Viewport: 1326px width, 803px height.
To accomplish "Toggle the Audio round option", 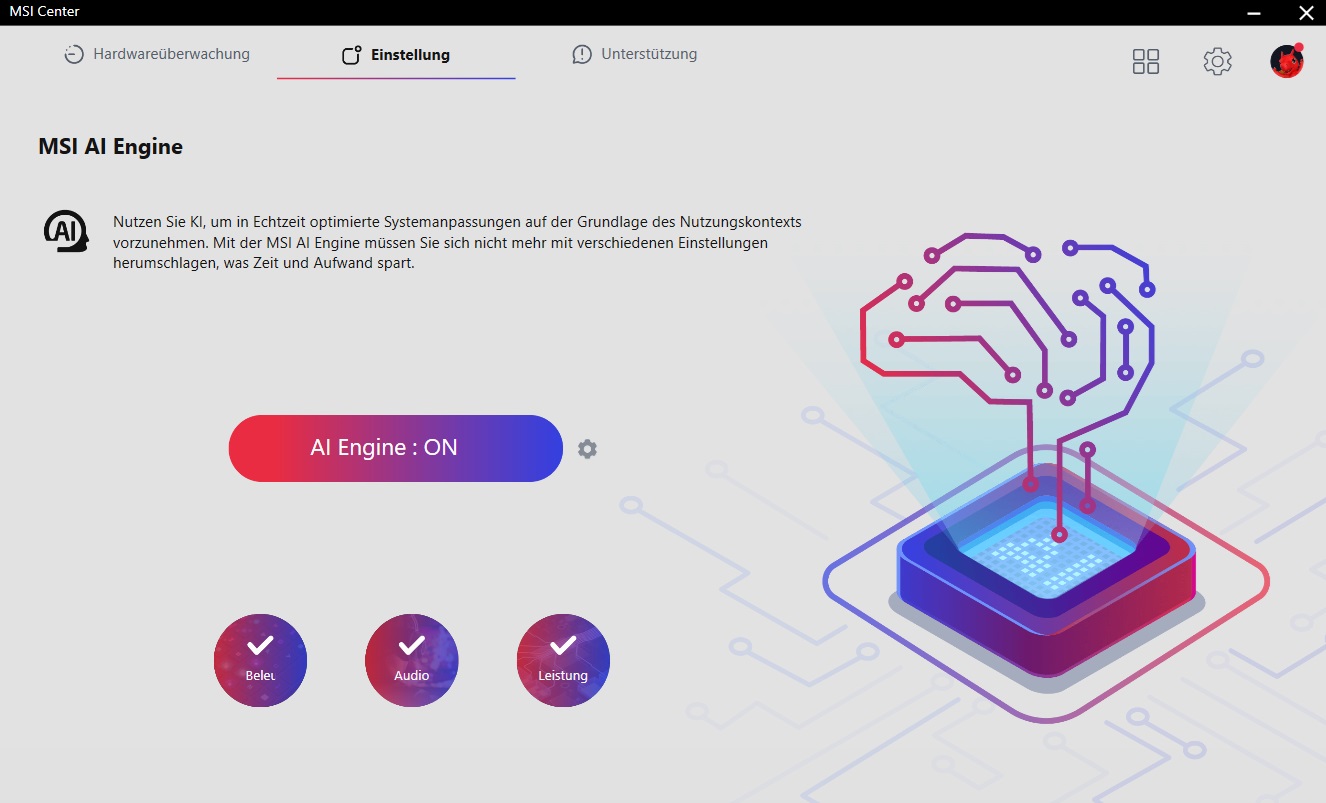I will 412,660.
